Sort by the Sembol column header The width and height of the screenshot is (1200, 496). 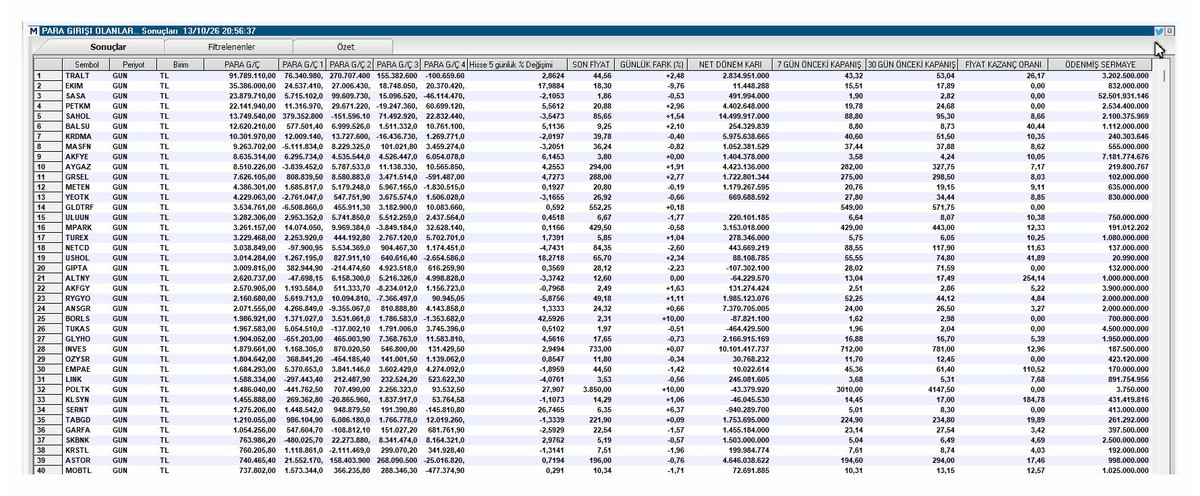point(86,63)
